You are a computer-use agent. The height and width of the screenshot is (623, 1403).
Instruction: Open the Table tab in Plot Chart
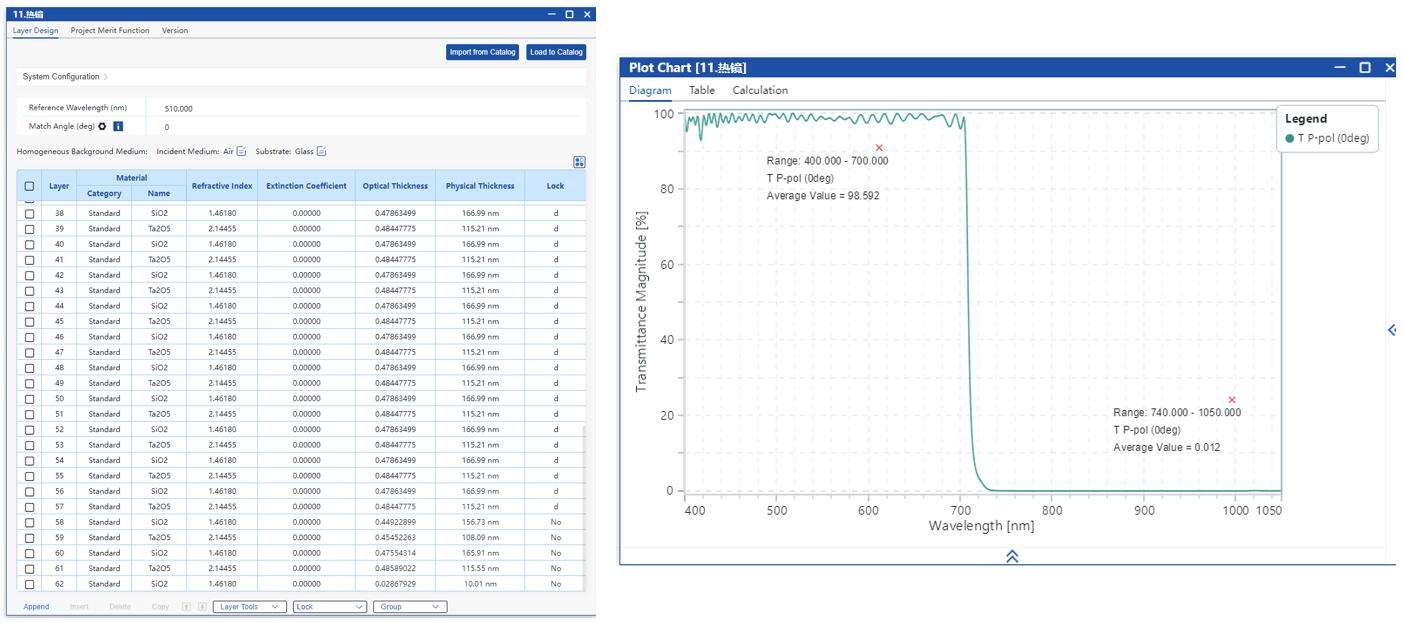(x=702, y=90)
